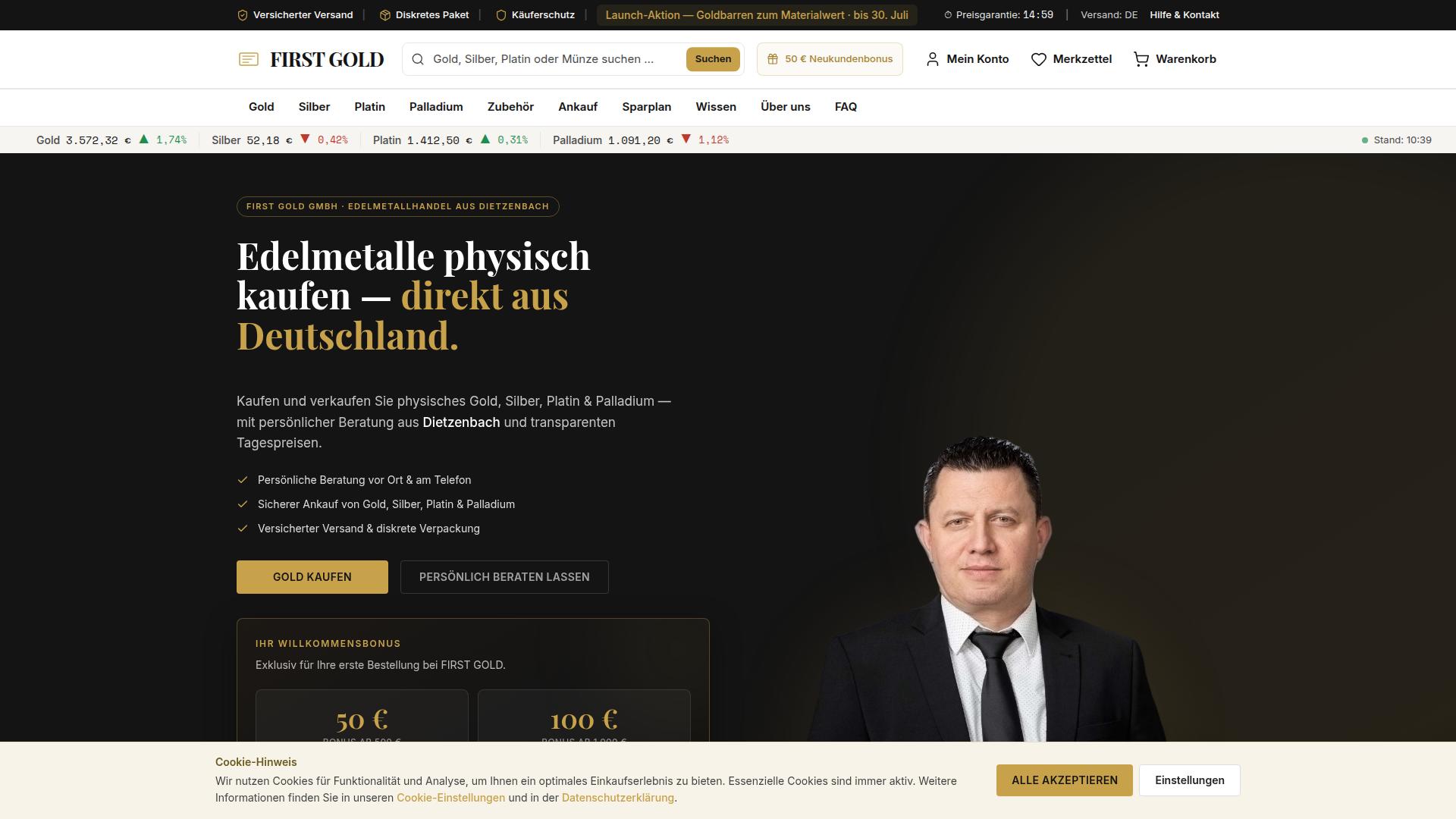Click the Versicherter Versand label in top bar
This screenshot has width=1456, height=819.
click(x=303, y=15)
